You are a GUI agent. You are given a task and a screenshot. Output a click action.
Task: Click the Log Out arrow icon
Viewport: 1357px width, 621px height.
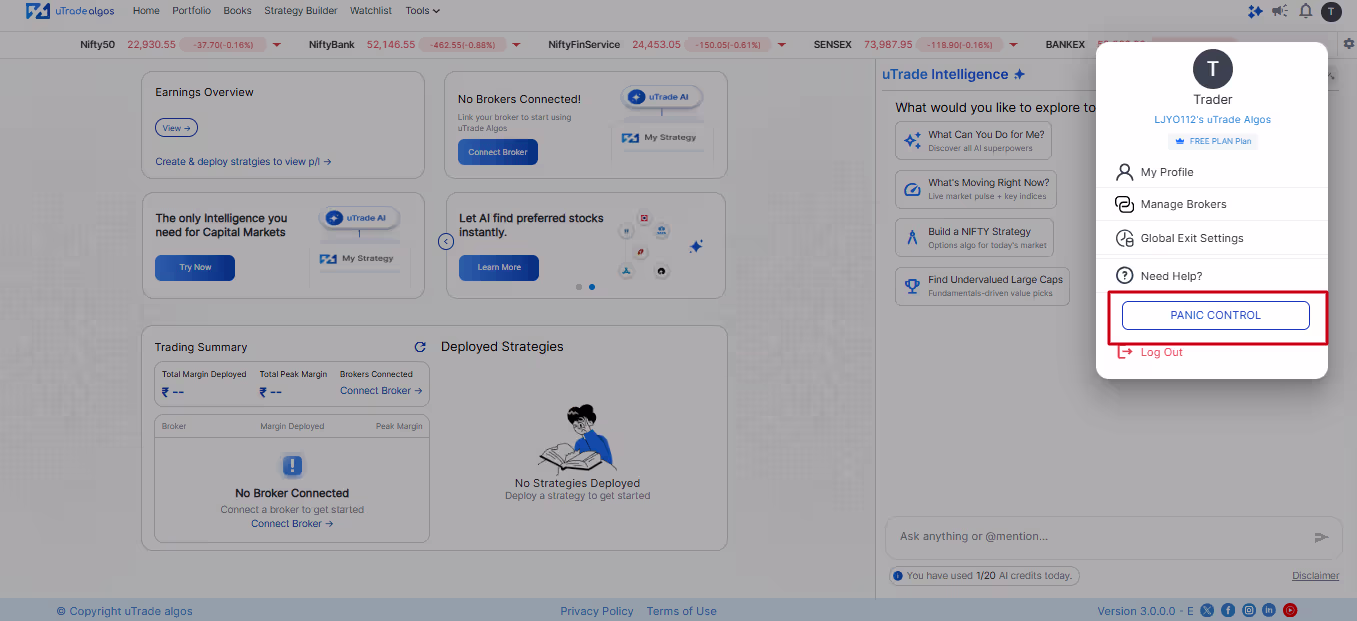(x=1124, y=352)
